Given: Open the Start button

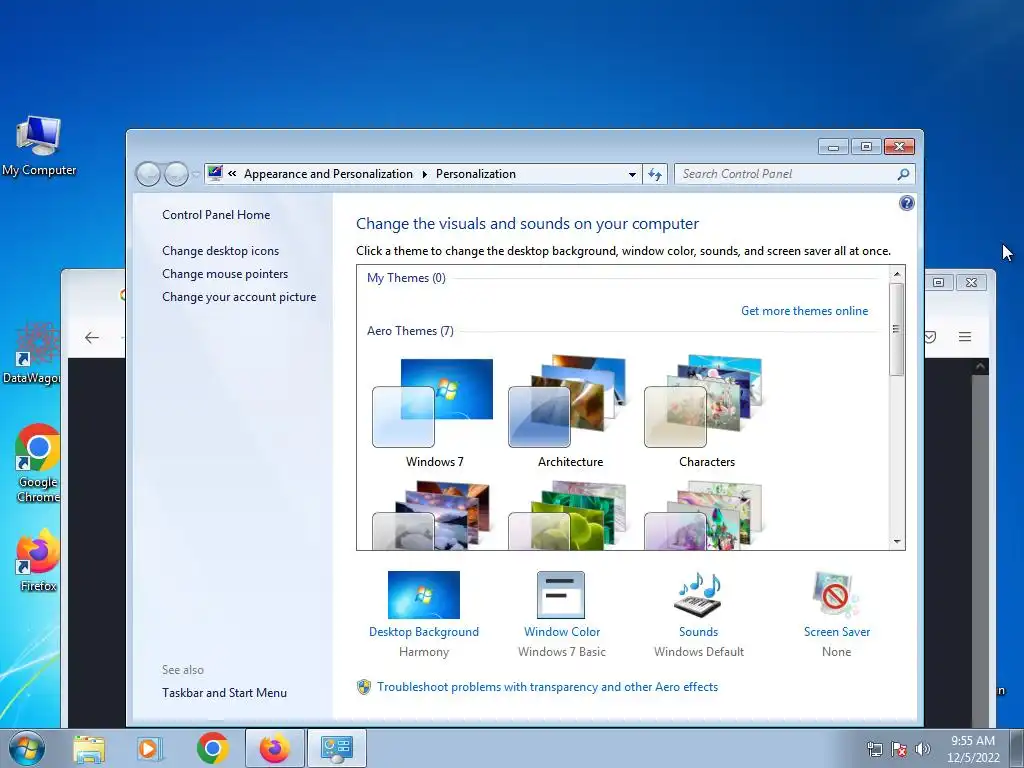Looking at the screenshot, I should [x=27, y=748].
